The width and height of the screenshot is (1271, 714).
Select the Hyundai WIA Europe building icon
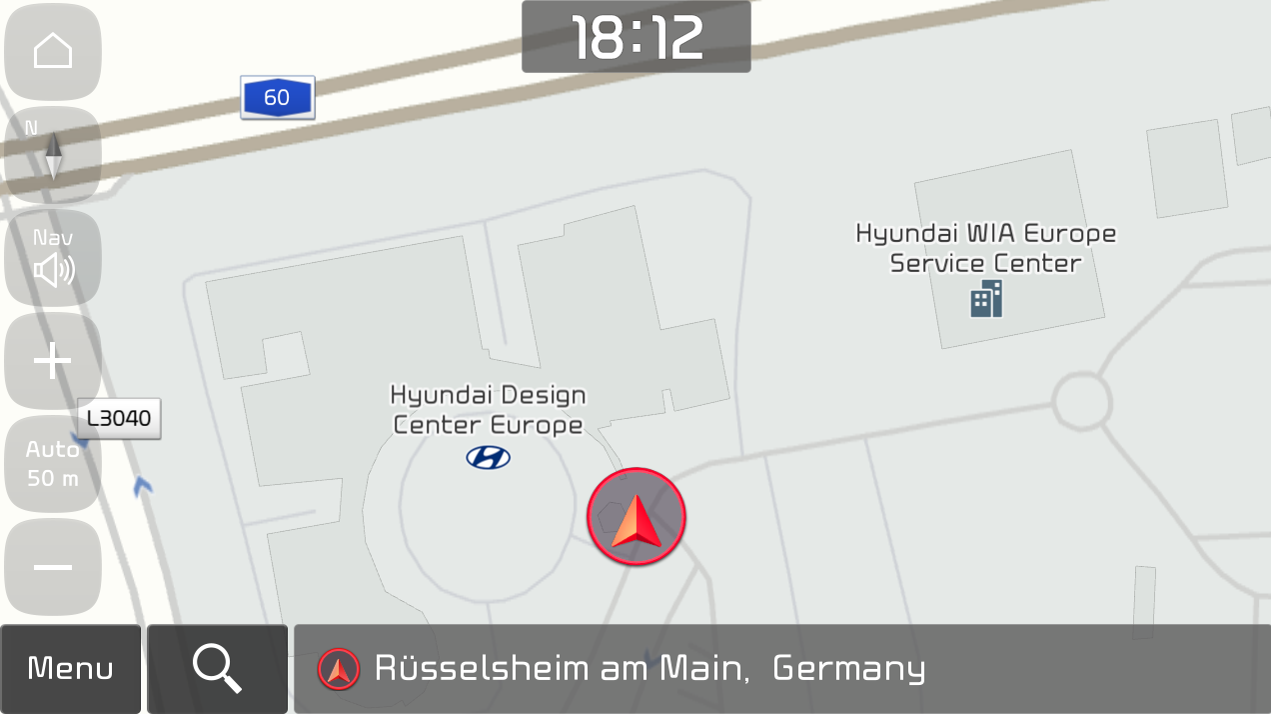click(x=986, y=298)
